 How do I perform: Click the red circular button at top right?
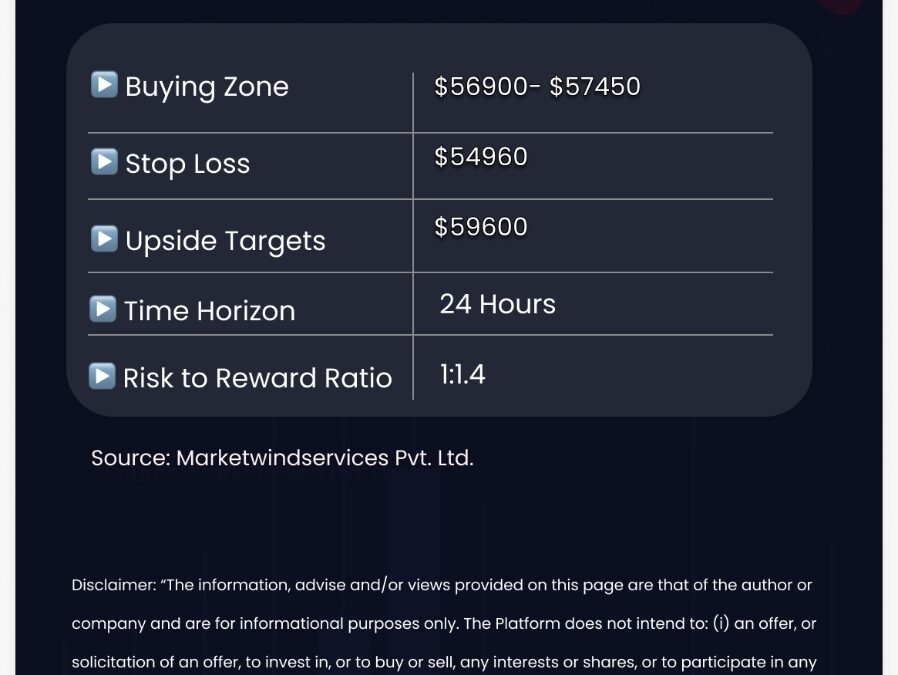pyautogui.click(x=840, y=6)
